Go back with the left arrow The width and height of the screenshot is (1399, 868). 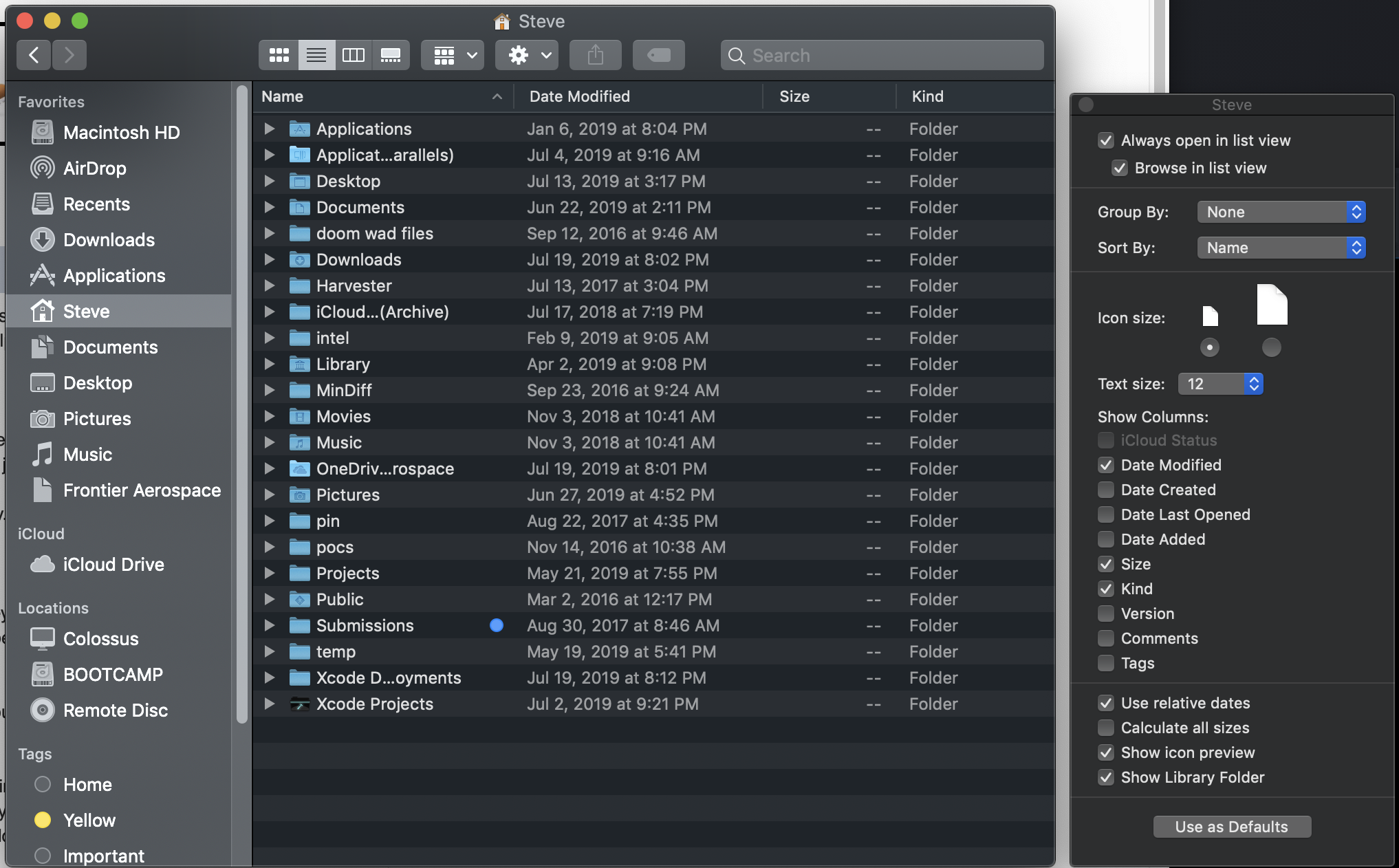34,55
